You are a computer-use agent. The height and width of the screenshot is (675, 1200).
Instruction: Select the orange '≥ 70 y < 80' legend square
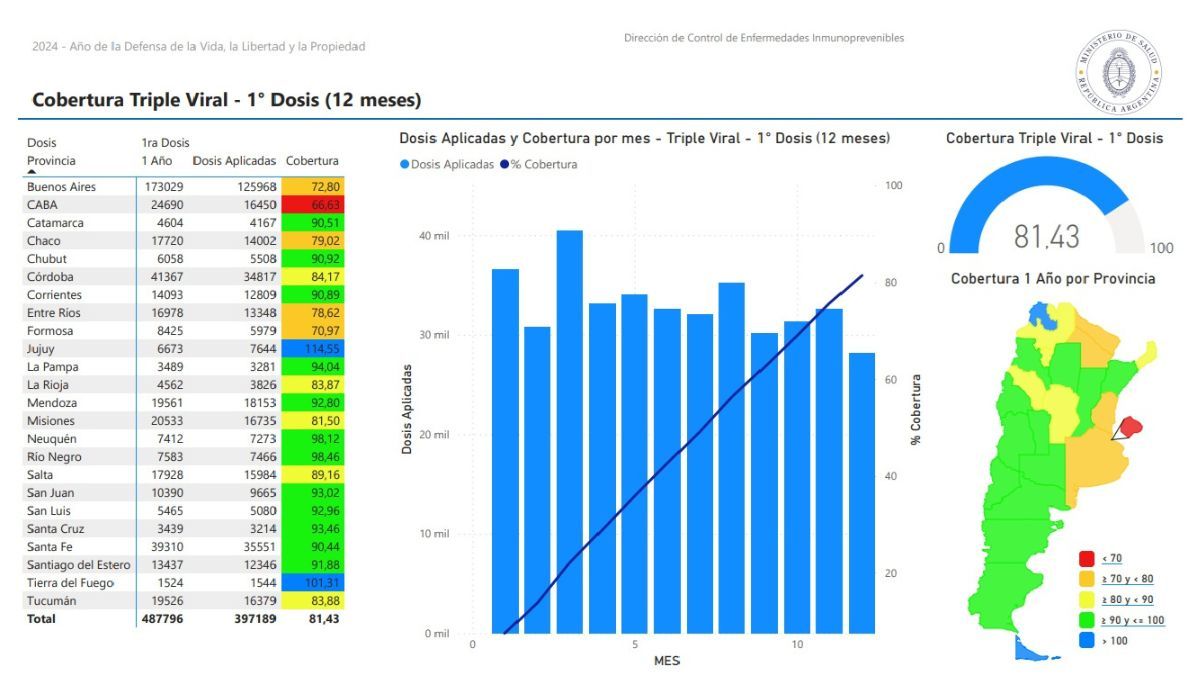[x=1087, y=579]
